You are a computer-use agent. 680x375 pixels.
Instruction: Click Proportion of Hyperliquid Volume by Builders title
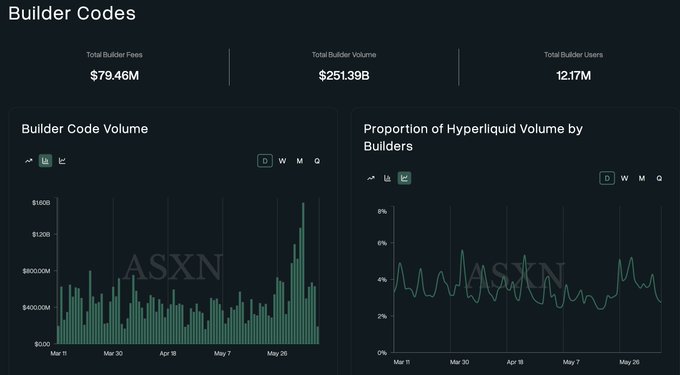tap(473, 137)
